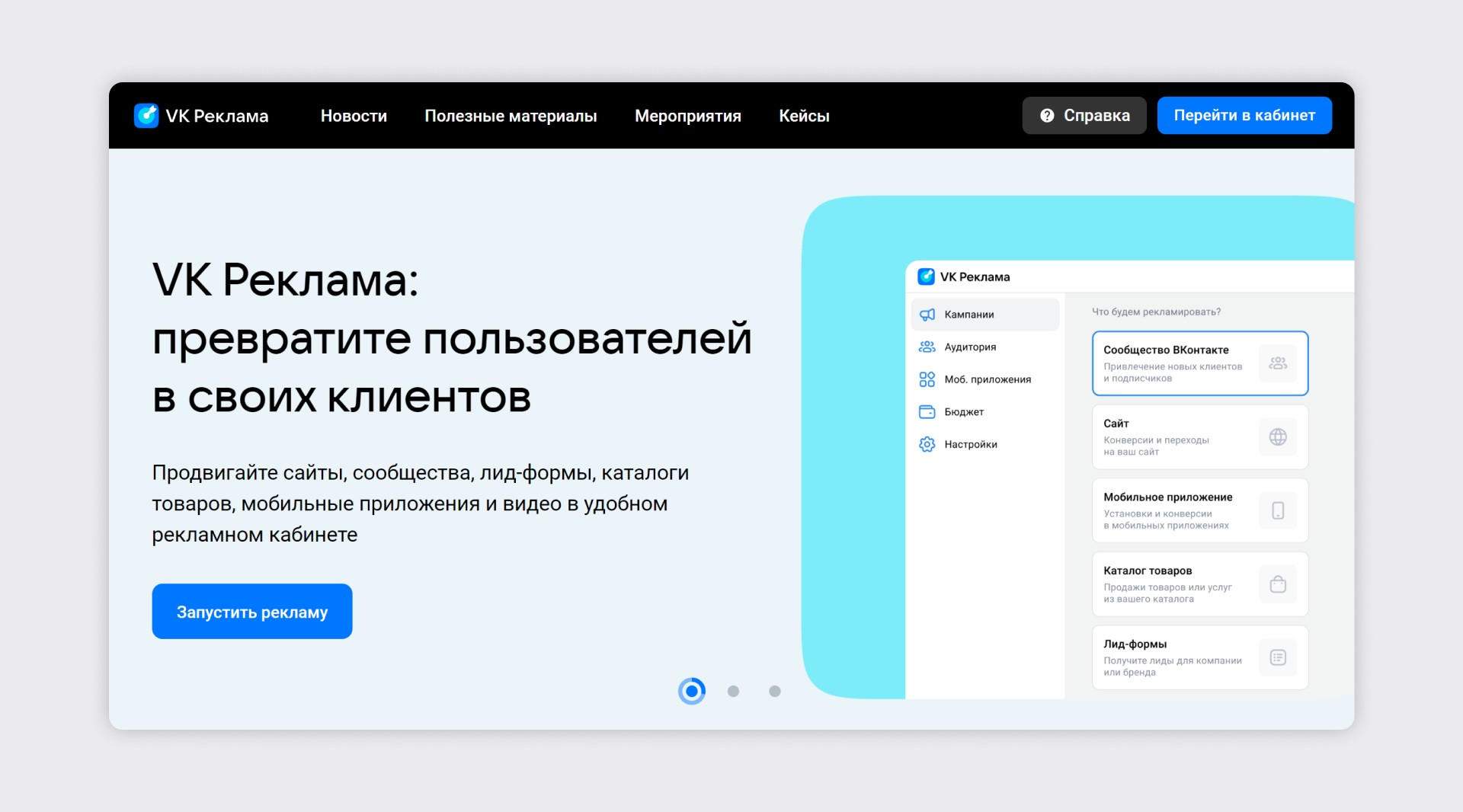Click the form list icon in Лид-формы
The image size is (1463, 812).
1278,657
